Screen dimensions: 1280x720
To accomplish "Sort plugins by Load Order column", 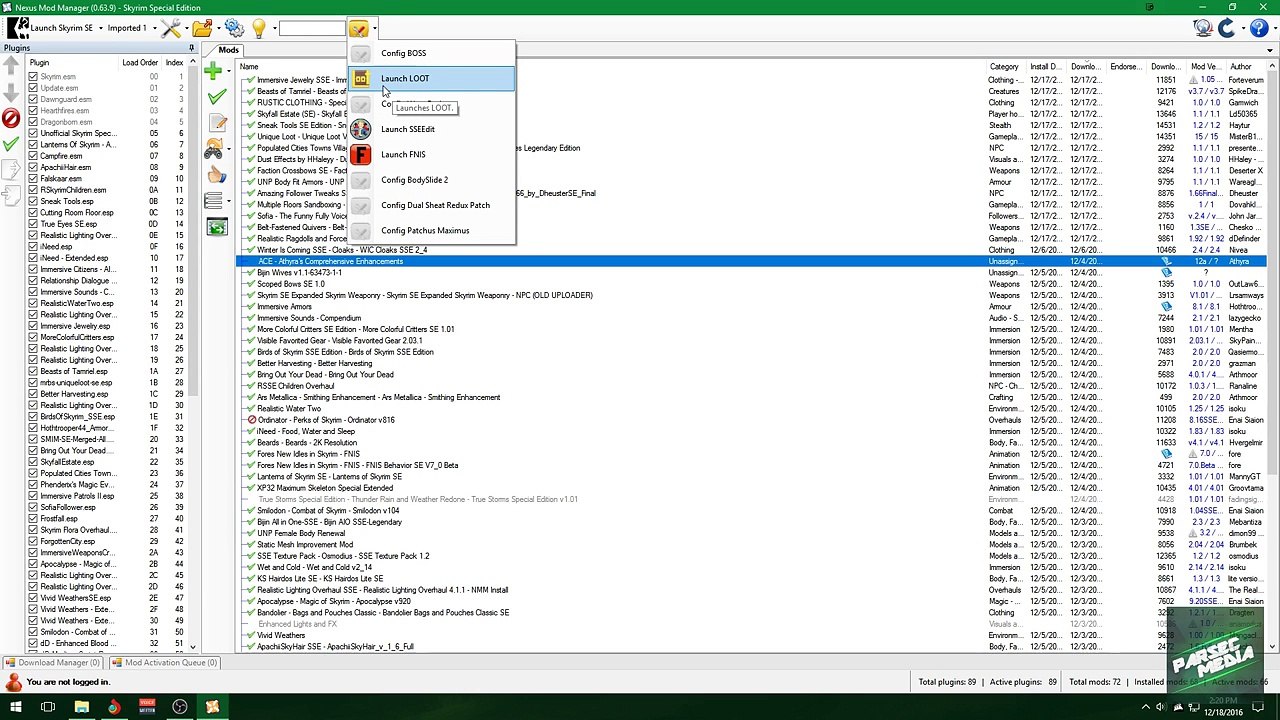I will [140, 63].
